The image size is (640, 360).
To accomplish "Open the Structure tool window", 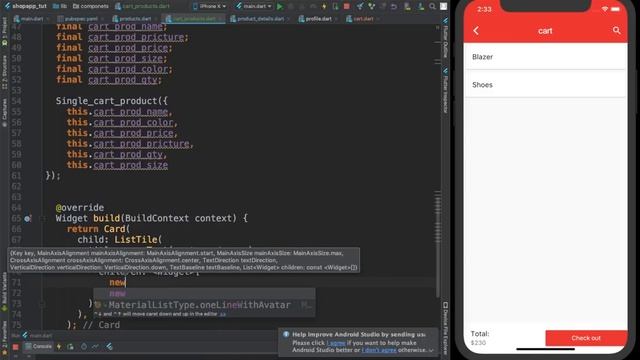I will pos(4,72).
